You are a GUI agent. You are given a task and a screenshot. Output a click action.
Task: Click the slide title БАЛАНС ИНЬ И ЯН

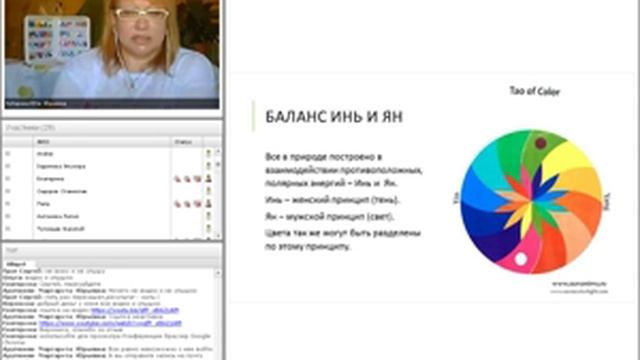click(x=334, y=117)
